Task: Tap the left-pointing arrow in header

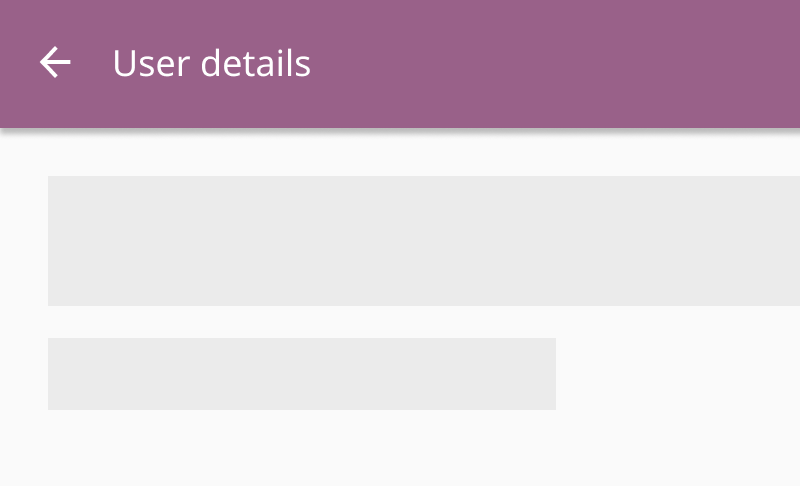Action: click(x=55, y=63)
